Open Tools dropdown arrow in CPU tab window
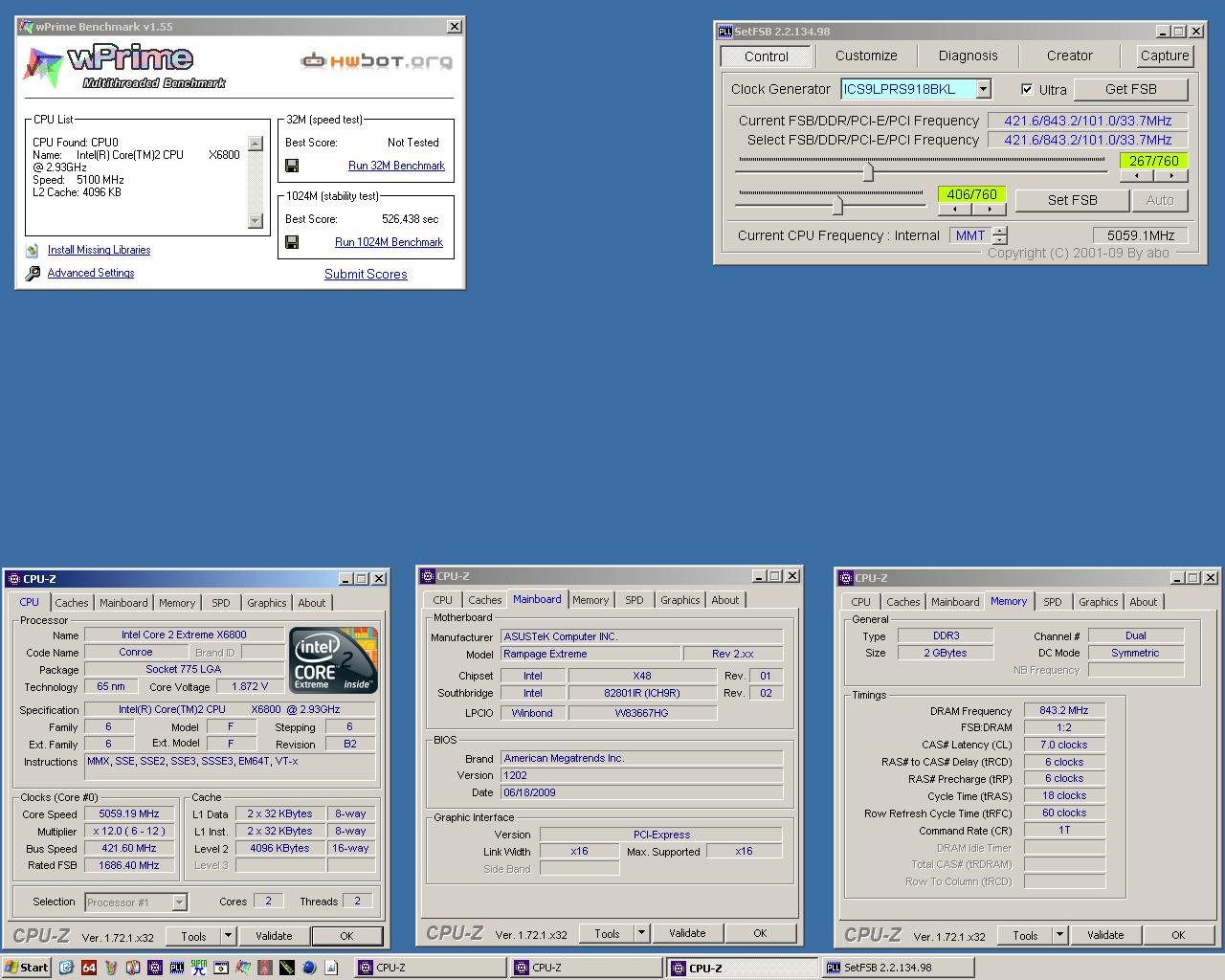This screenshot has height=980, width=1225. [229, 936]
